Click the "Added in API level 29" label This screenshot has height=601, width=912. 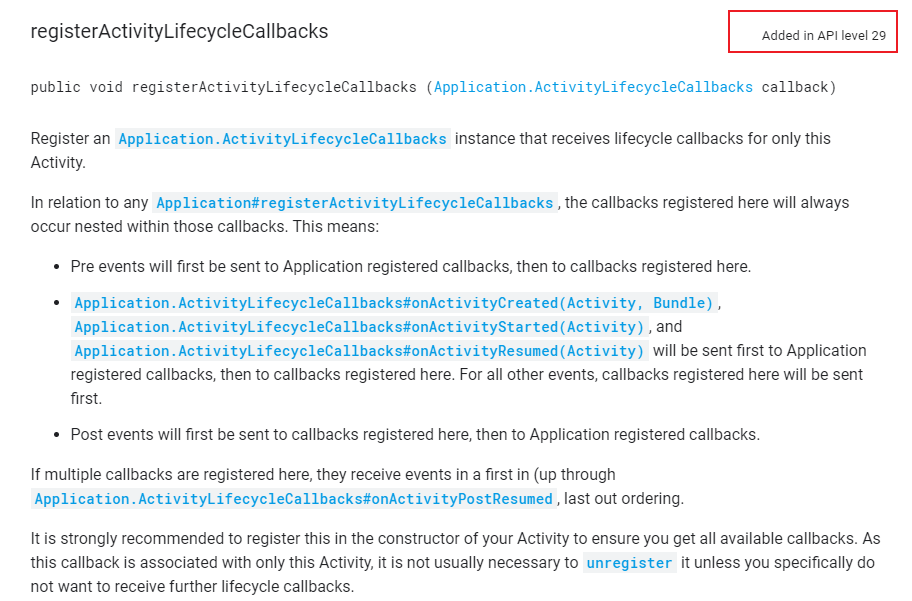coord(824,35)
